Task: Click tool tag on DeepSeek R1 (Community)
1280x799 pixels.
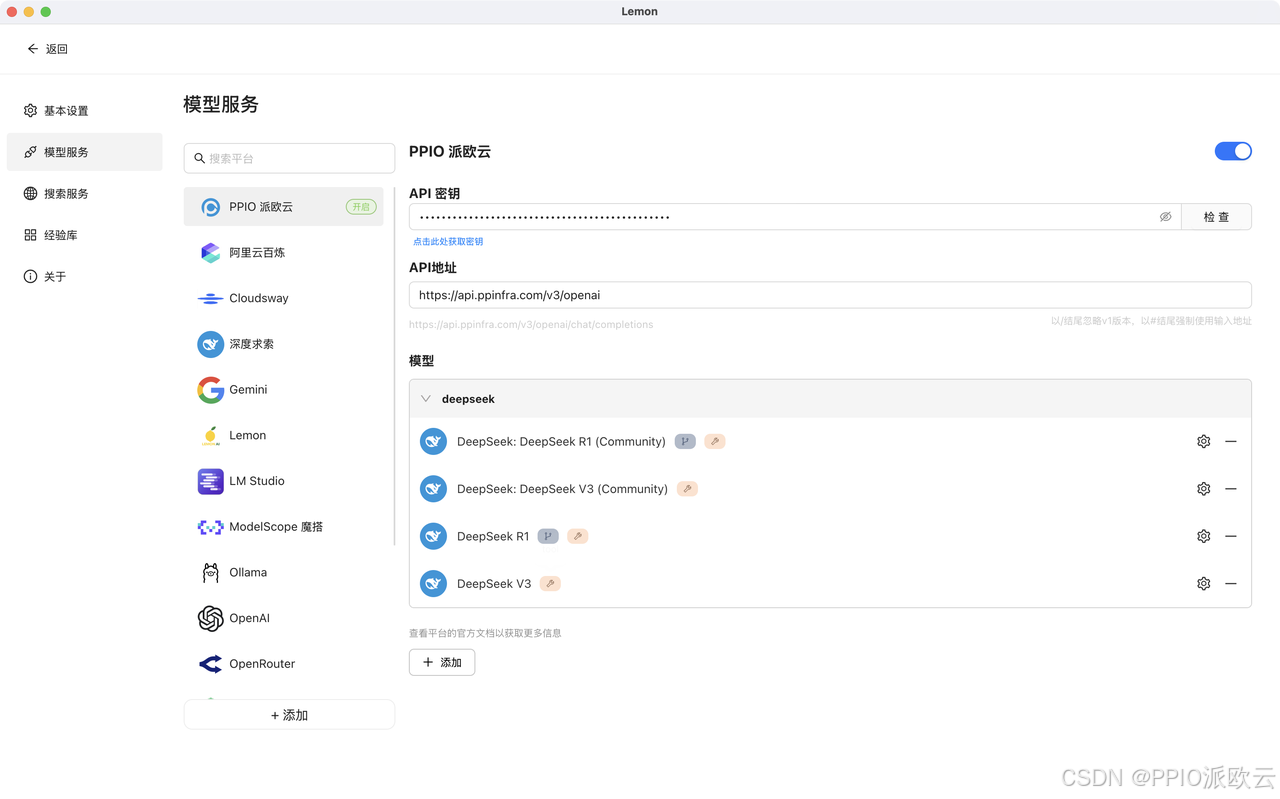Action: coord(714,441)
